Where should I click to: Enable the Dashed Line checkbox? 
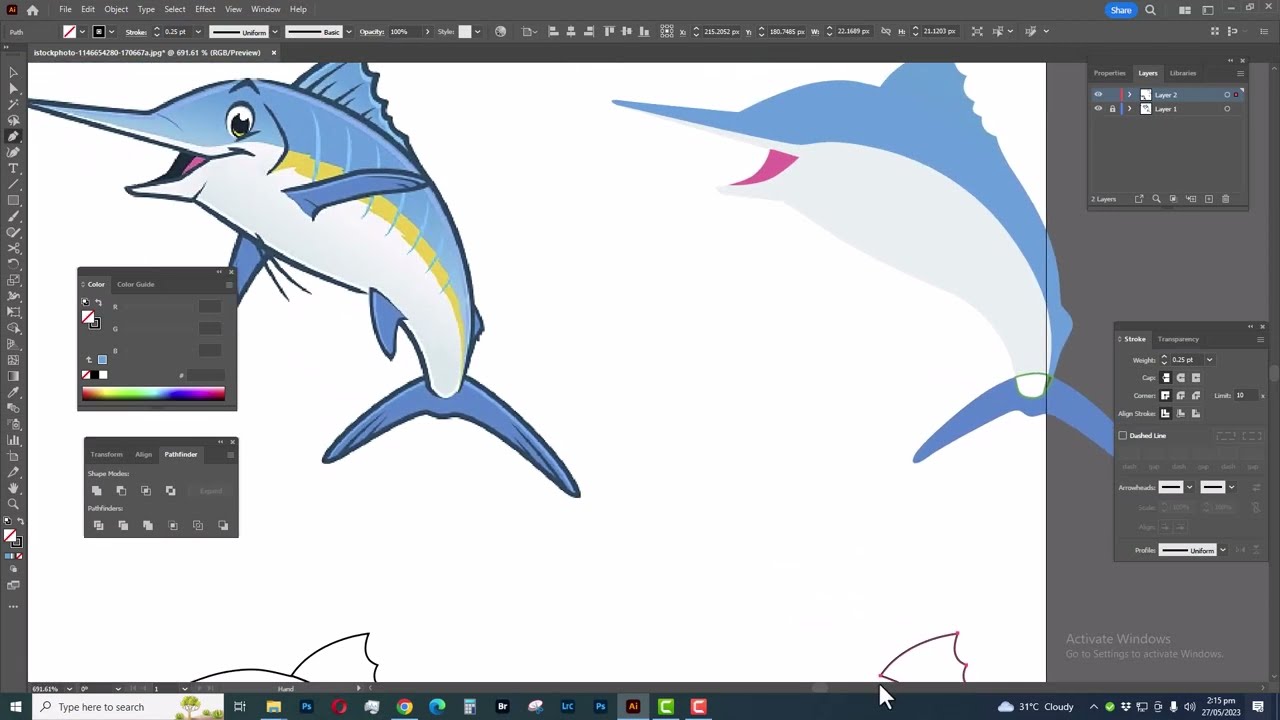[x=1123, y=436]
